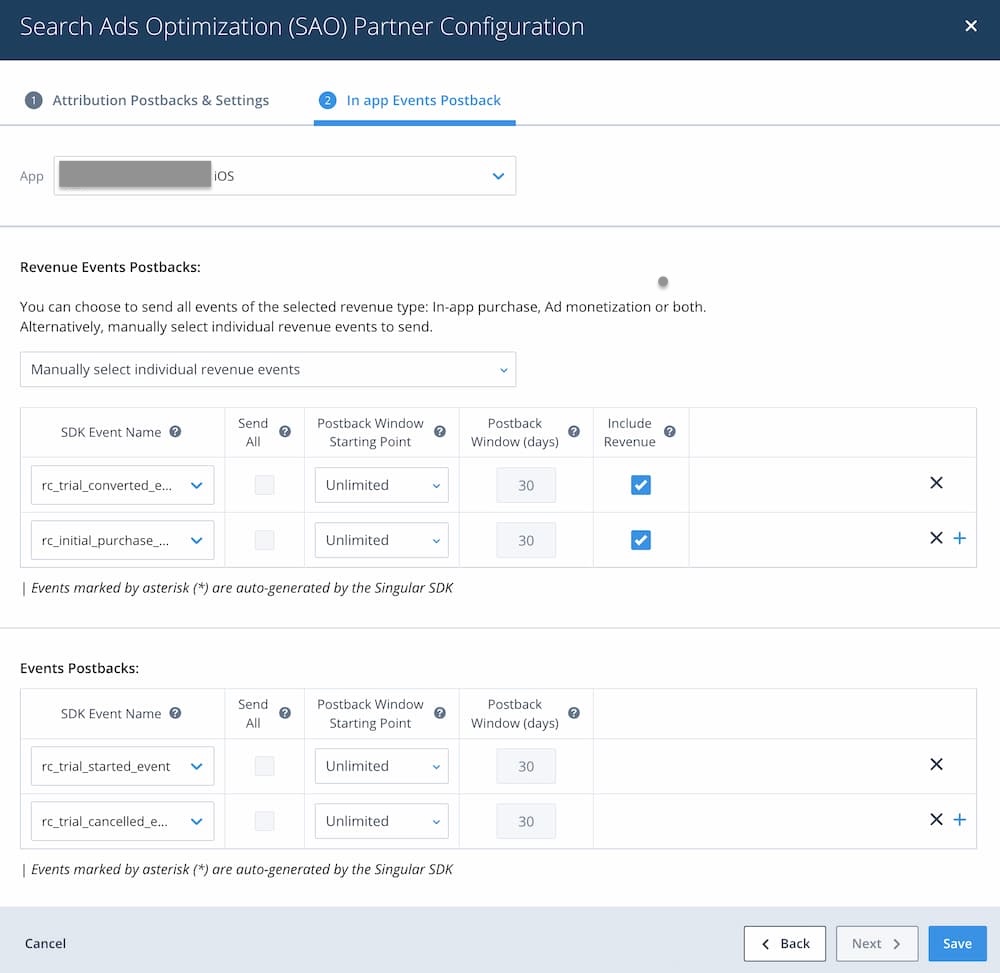The image size is (1000, 973).
Task: Click Postback Window days field for rc_trial_started_event
Action: click(x=526, y=767)
